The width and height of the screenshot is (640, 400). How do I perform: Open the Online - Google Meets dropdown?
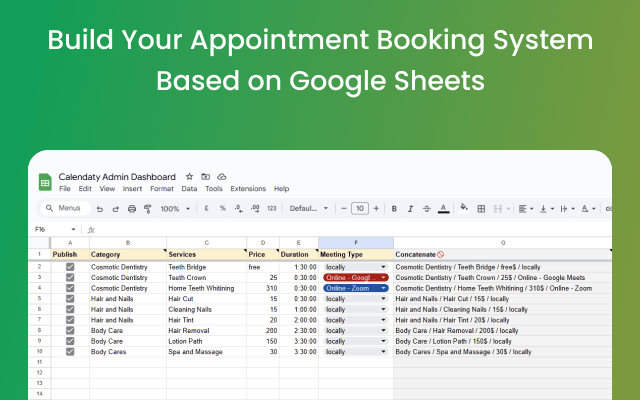click(x=383, y=278)
